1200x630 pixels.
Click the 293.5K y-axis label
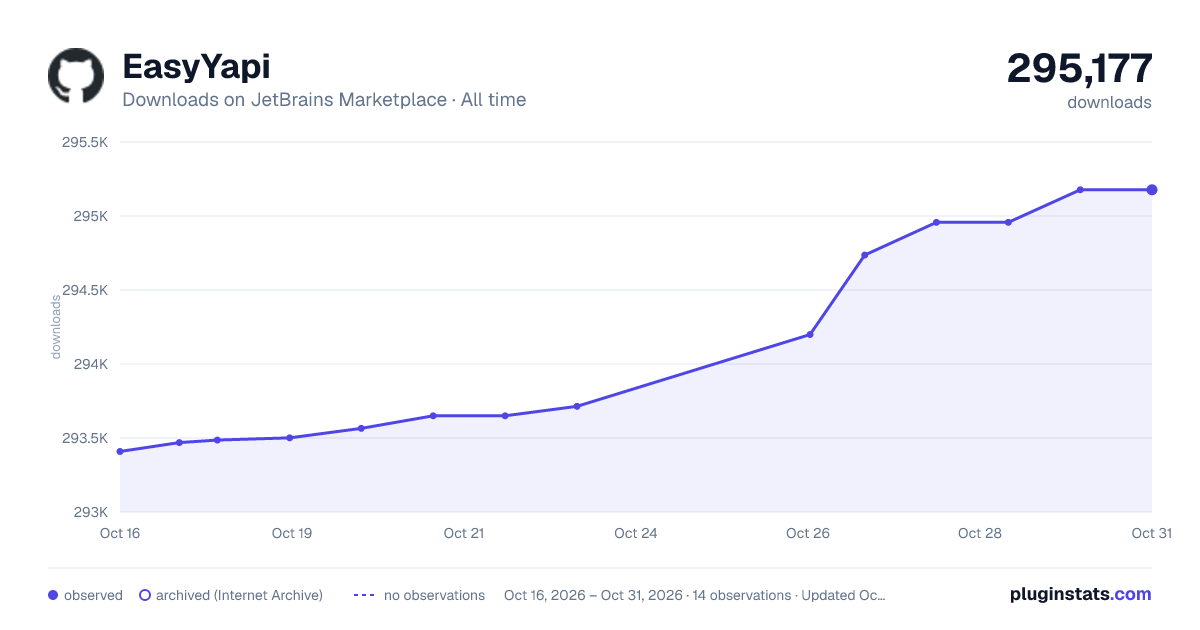pyautogui.click(x=84, y=438)
